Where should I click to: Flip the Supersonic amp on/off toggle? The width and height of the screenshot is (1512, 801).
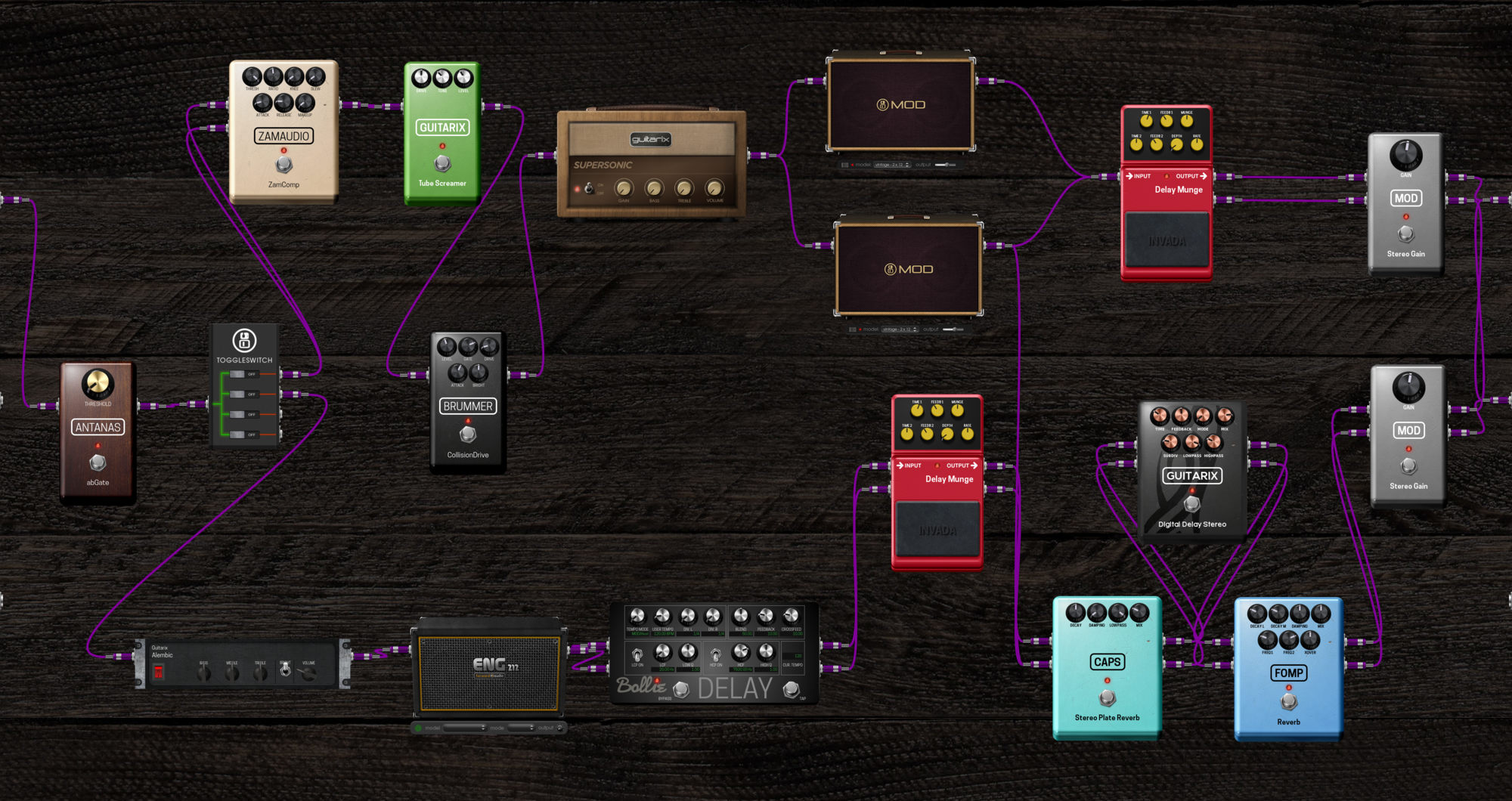pos(589,188)
